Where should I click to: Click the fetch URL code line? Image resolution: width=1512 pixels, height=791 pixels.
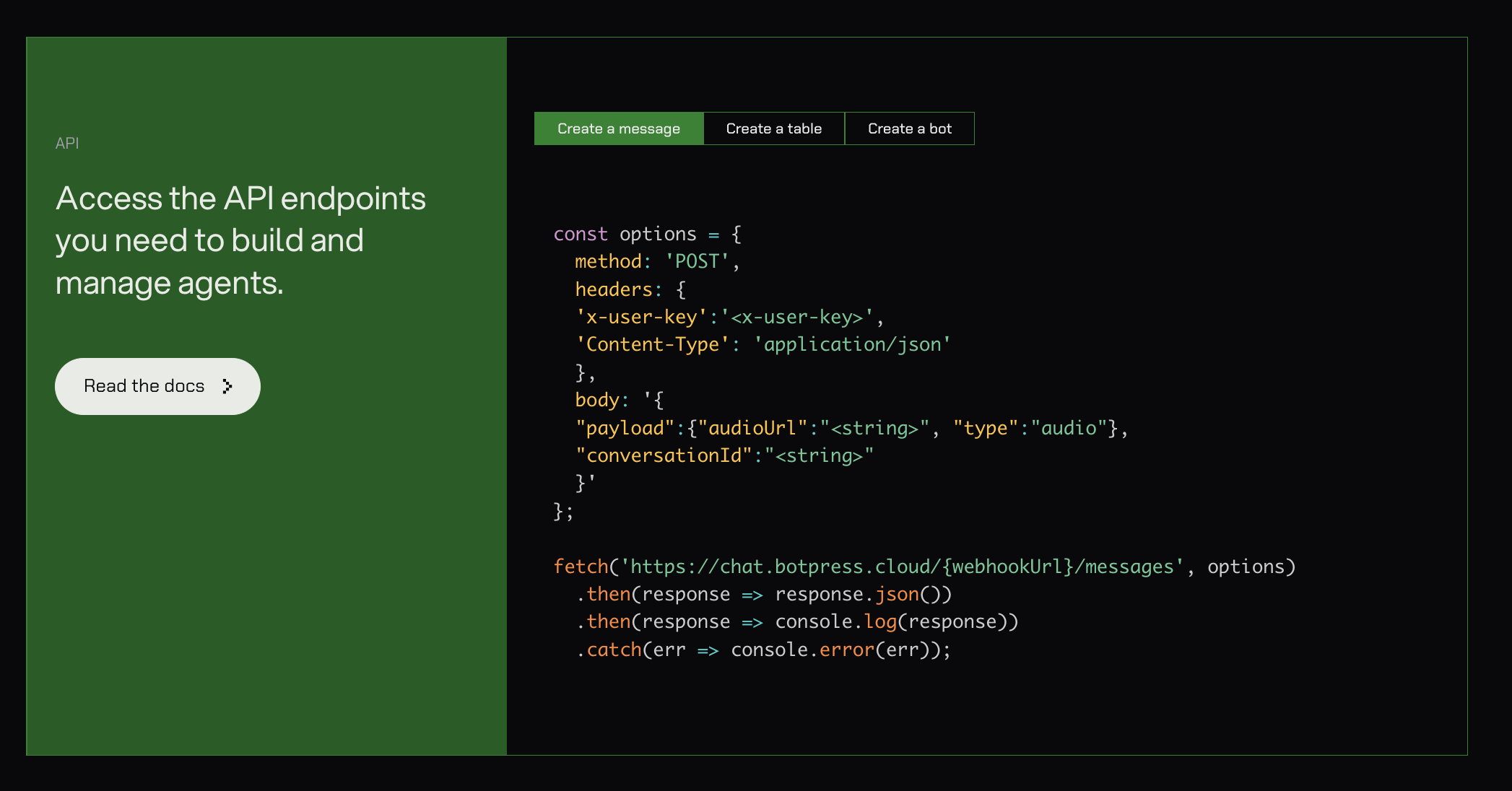point(924,567)
